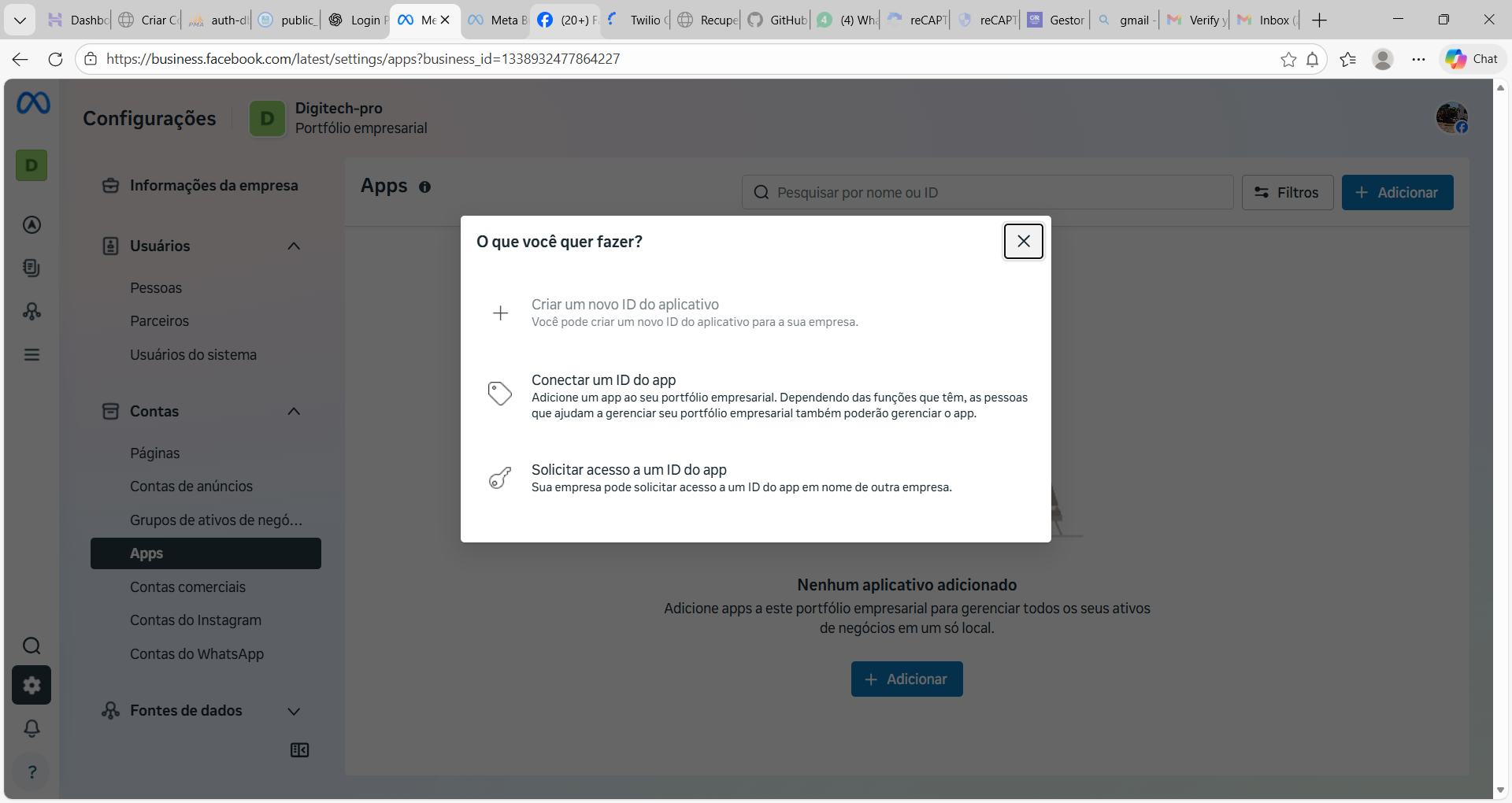
Task: Choose 'Solicitar acesso a um ID do app'
Action: [628, 470]
